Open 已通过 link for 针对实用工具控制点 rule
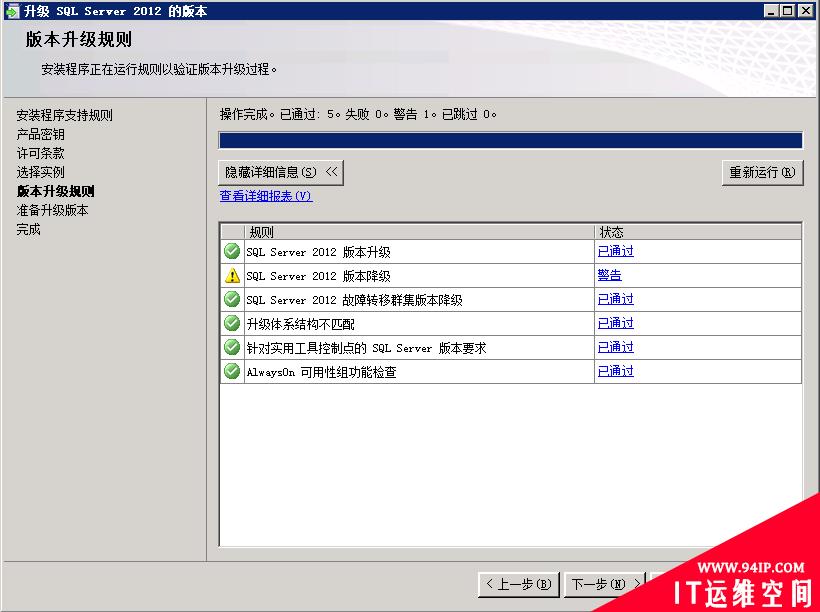 (616, 347)
